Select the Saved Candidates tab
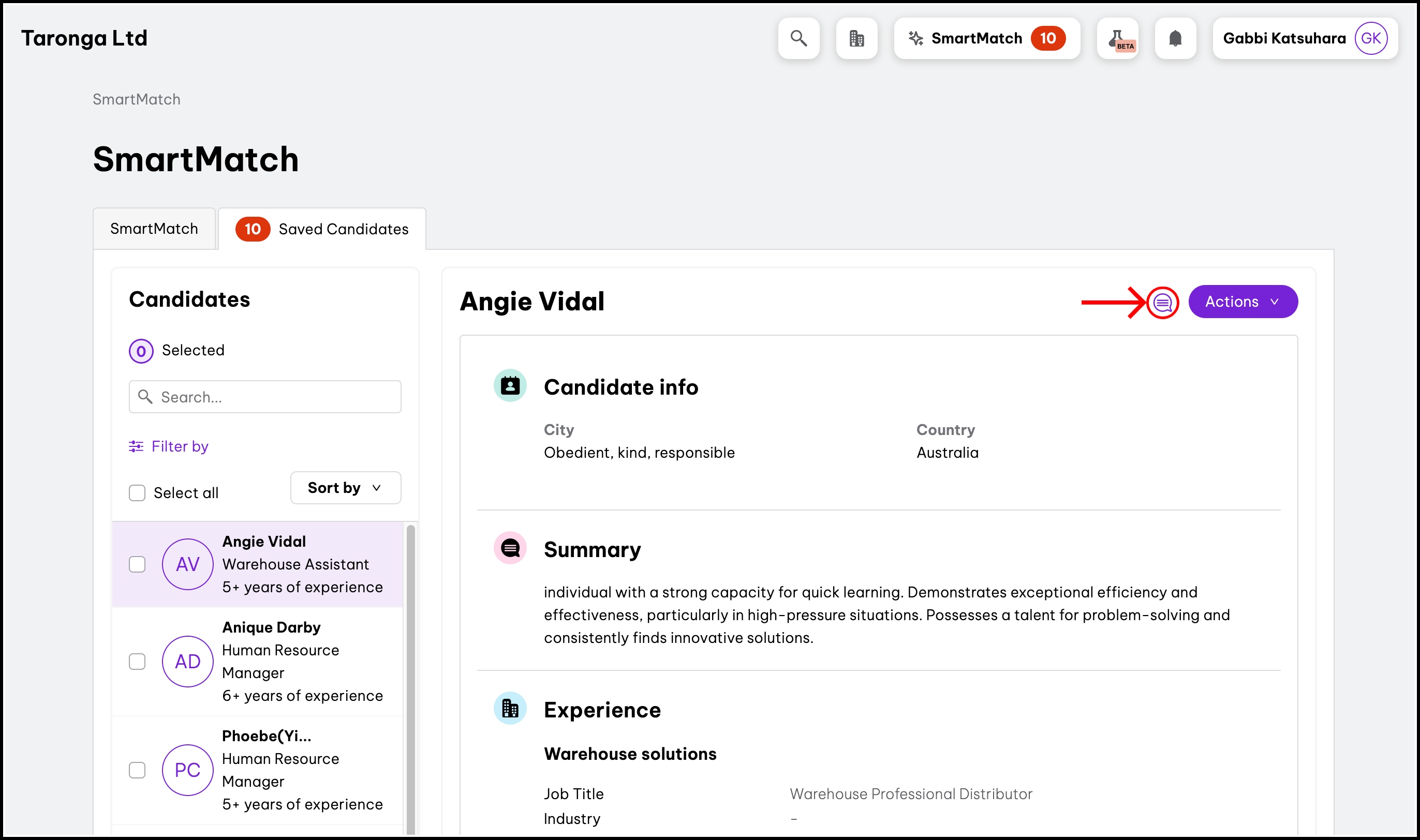The width and height of the screenshot is (1420, 840). point(322,229)
